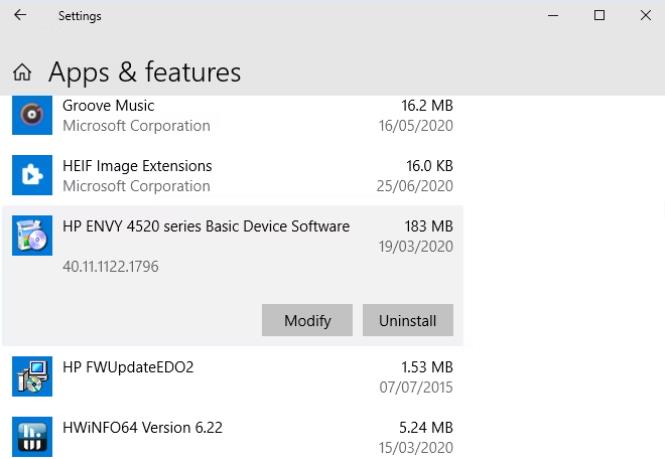Click the 5.24 MB size value
This screenshot has height=459, width=665.
(x=426, y=428)
